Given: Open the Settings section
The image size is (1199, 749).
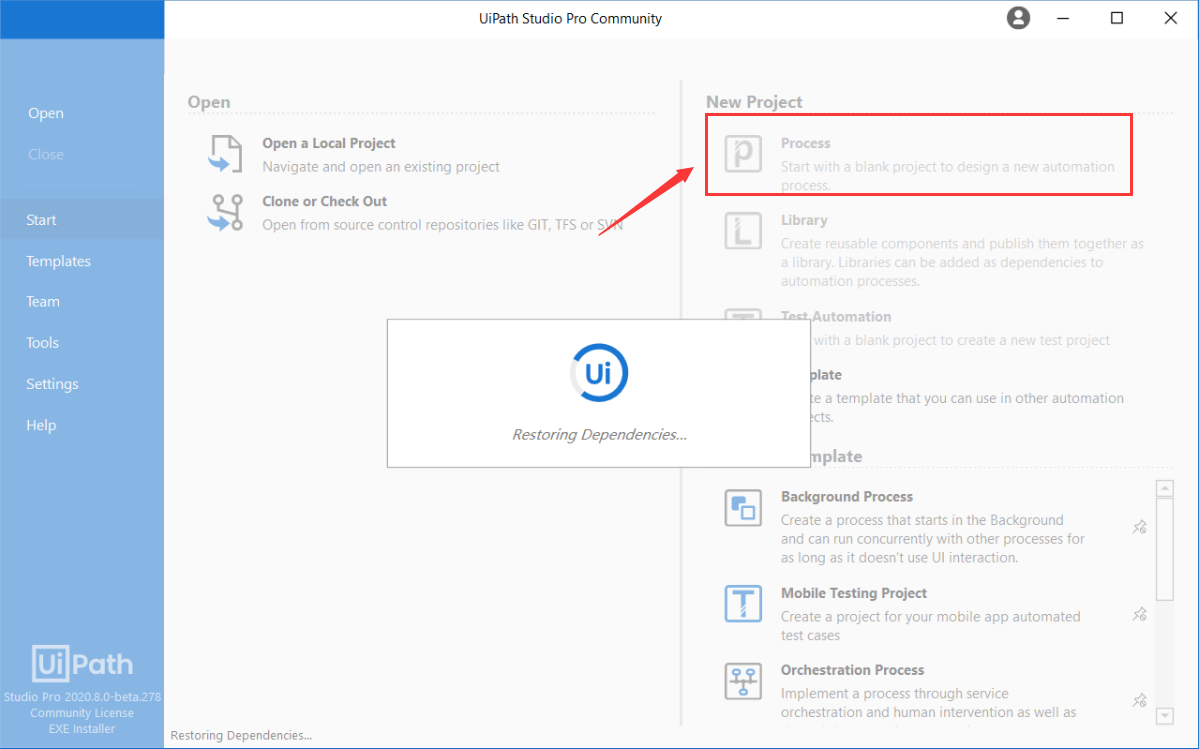Looking at the screenshot, I should (52, 383).
